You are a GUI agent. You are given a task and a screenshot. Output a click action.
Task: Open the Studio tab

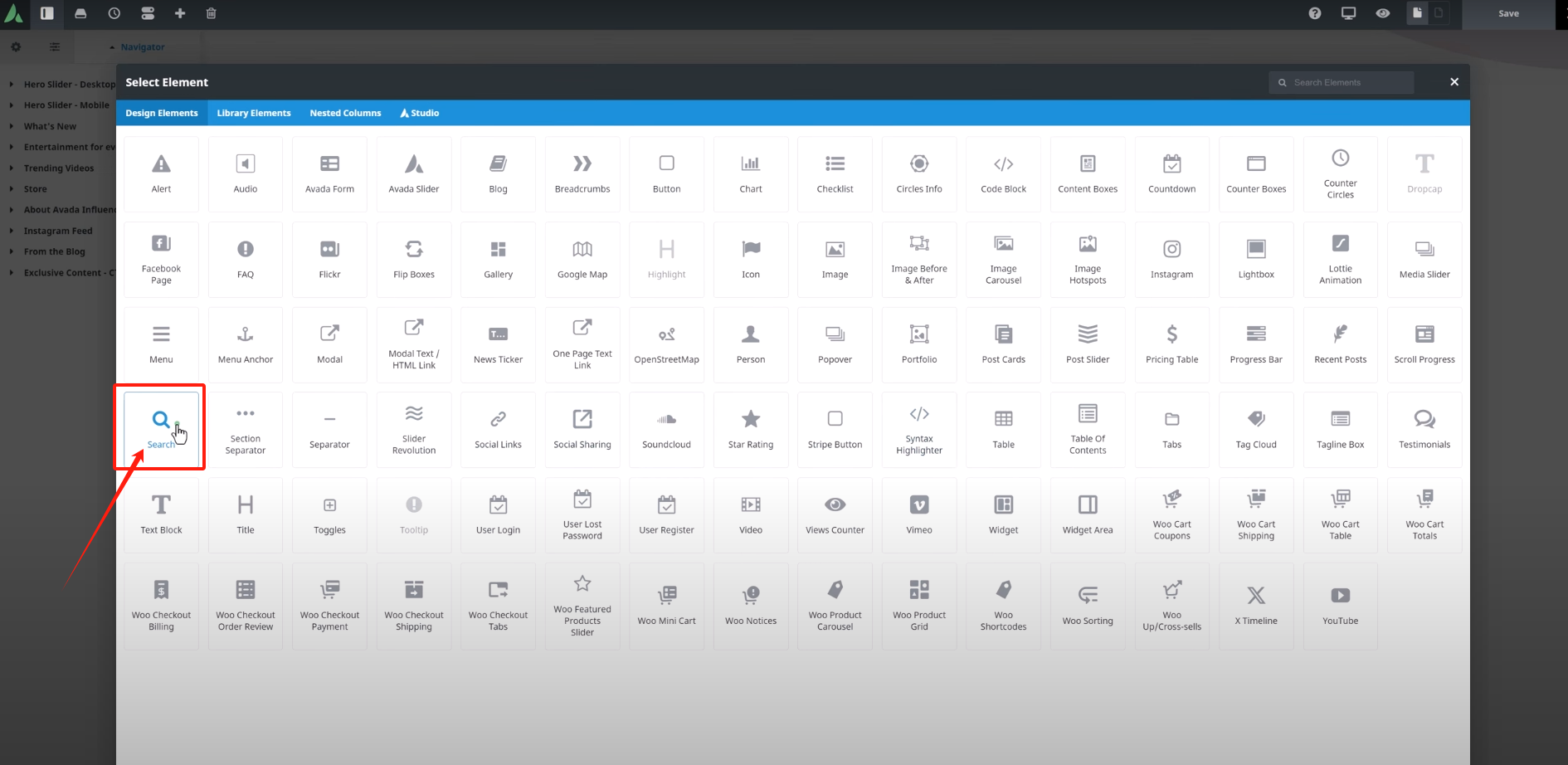[x=420, y=113]
